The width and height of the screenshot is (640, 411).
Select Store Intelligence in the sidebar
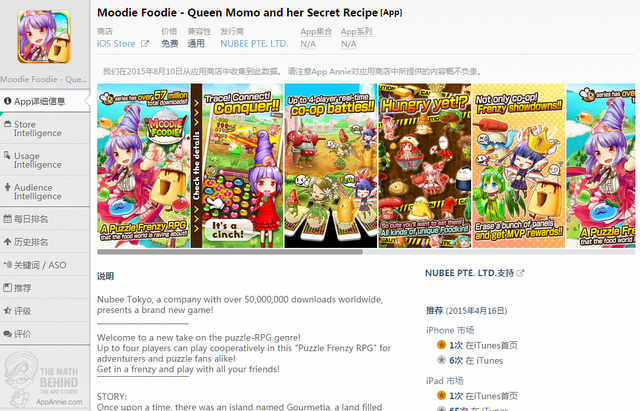[45, 129]
